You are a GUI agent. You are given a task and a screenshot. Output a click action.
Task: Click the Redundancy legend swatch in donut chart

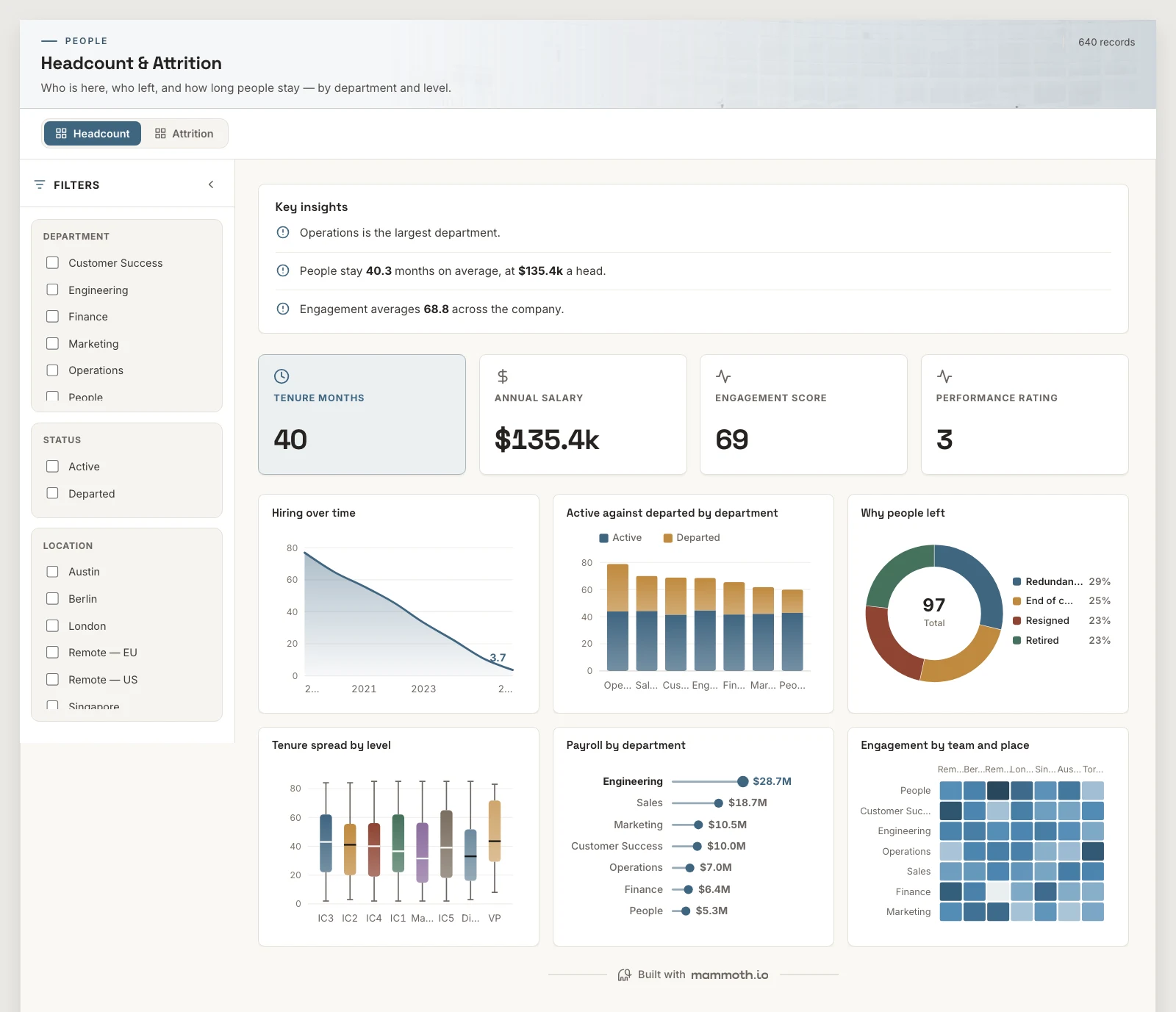pos(1017,581)
